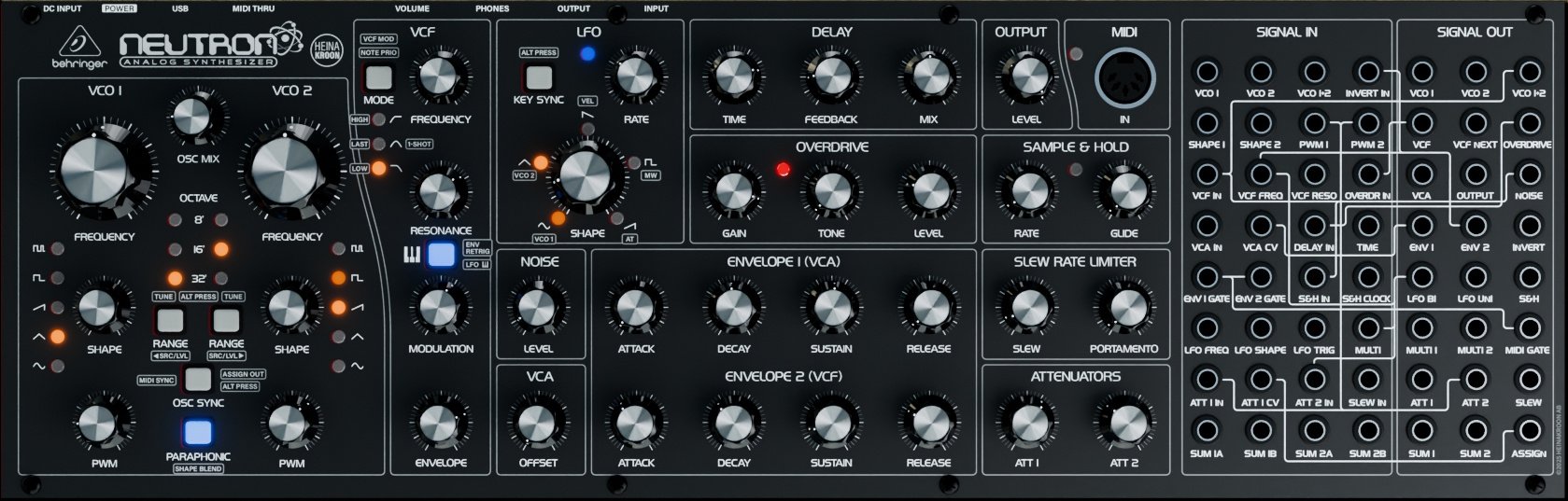1568x501 pixels.
Task: Click the SLEW knob
Action: pos(1025,308)
